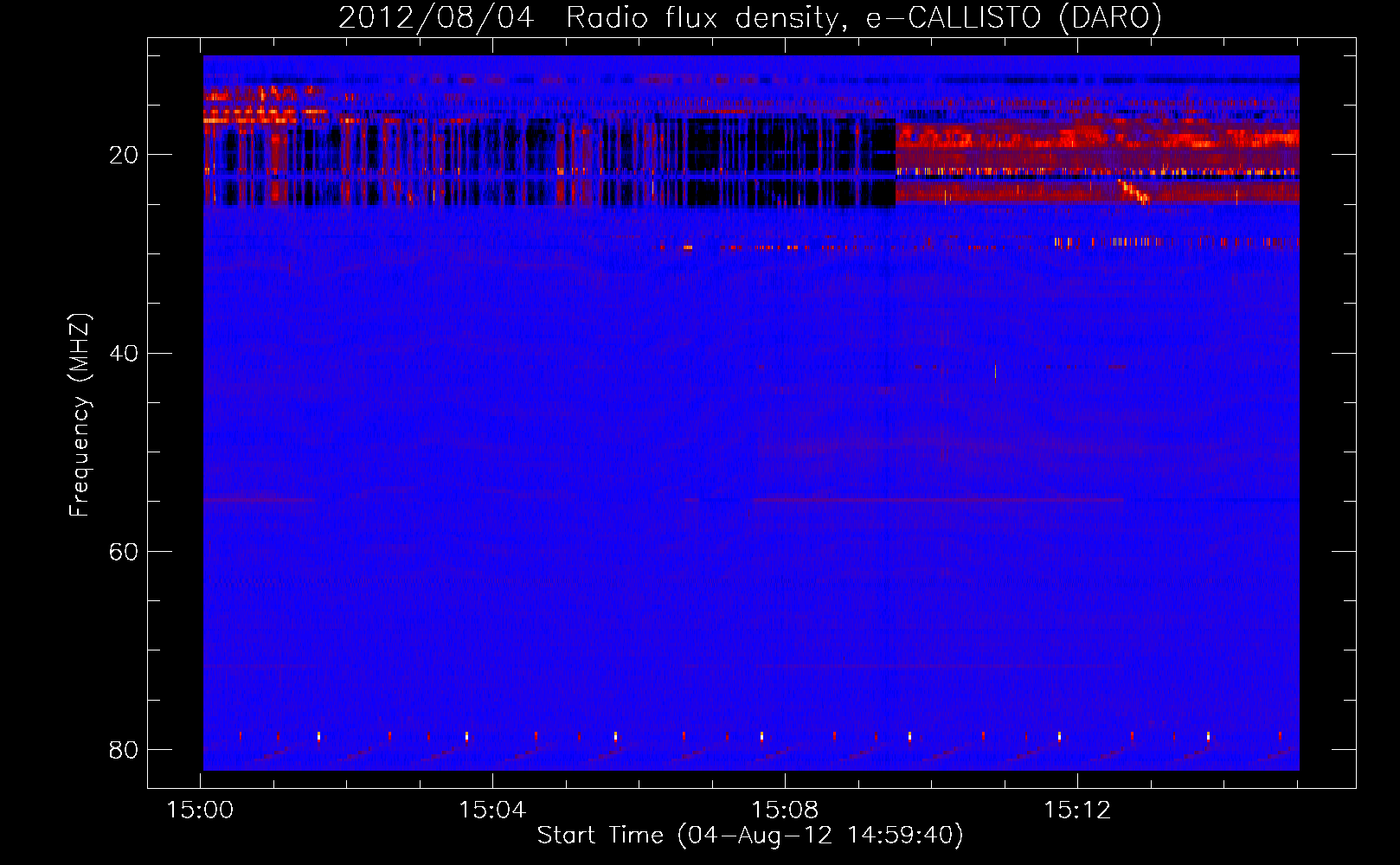
Task: Click the 15:12 time tick label
Action: tap(1077, 811)
